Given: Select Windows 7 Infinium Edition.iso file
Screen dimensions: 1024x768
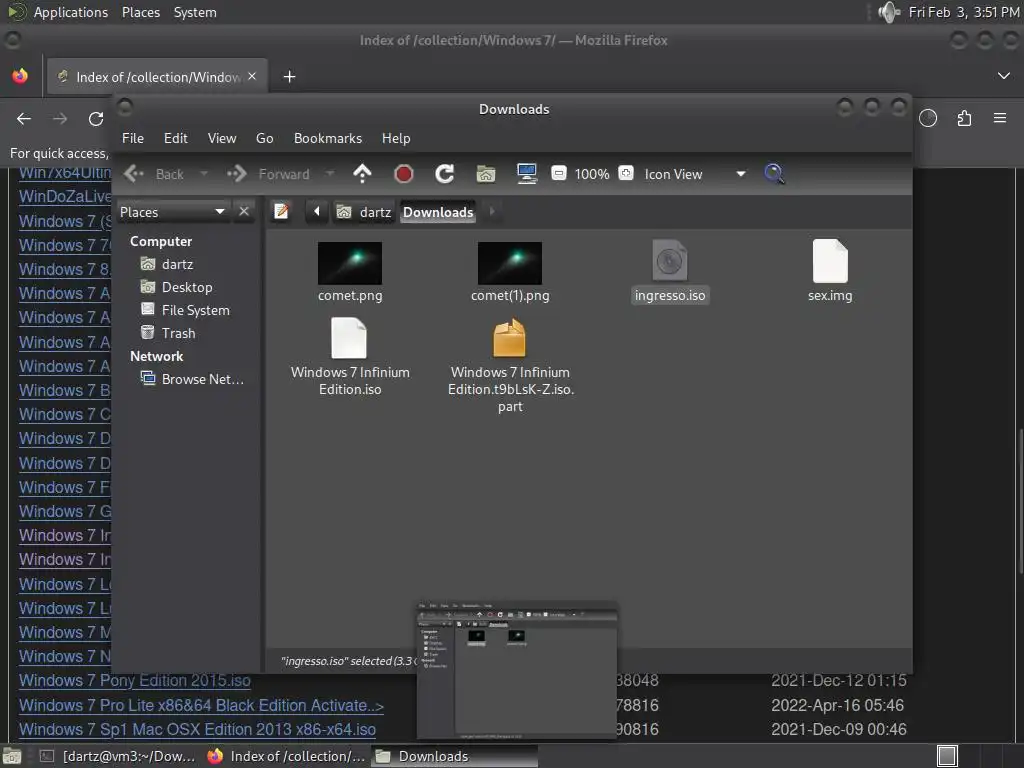Looking at the screenshot, I should [x=350, y=357].
